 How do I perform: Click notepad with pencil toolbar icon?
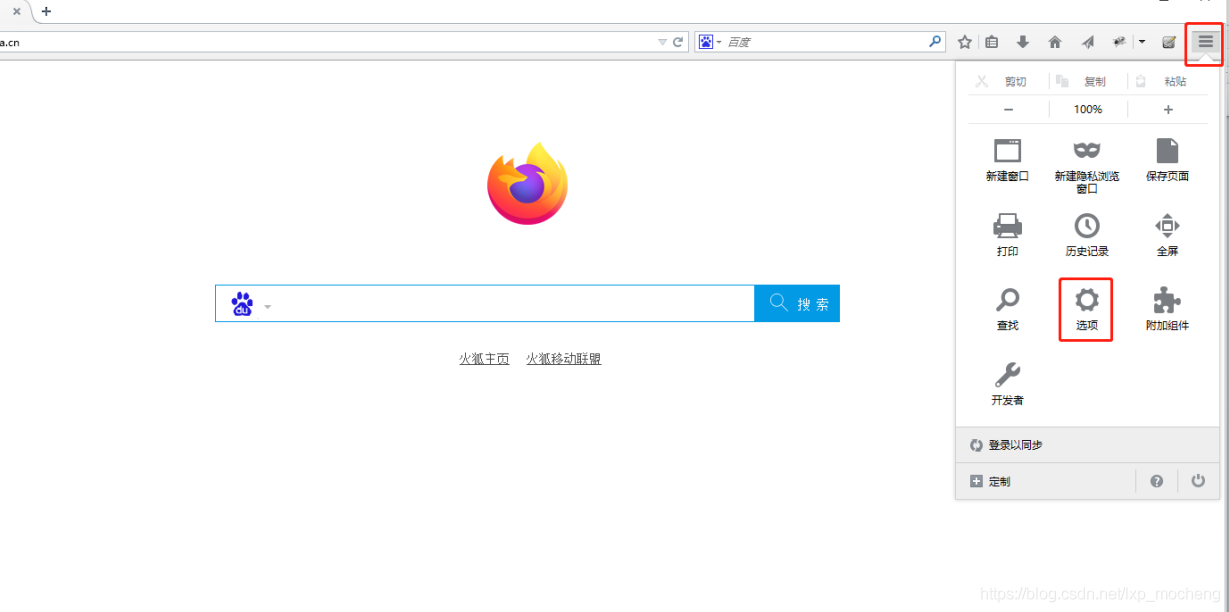tap(1168, 42)
